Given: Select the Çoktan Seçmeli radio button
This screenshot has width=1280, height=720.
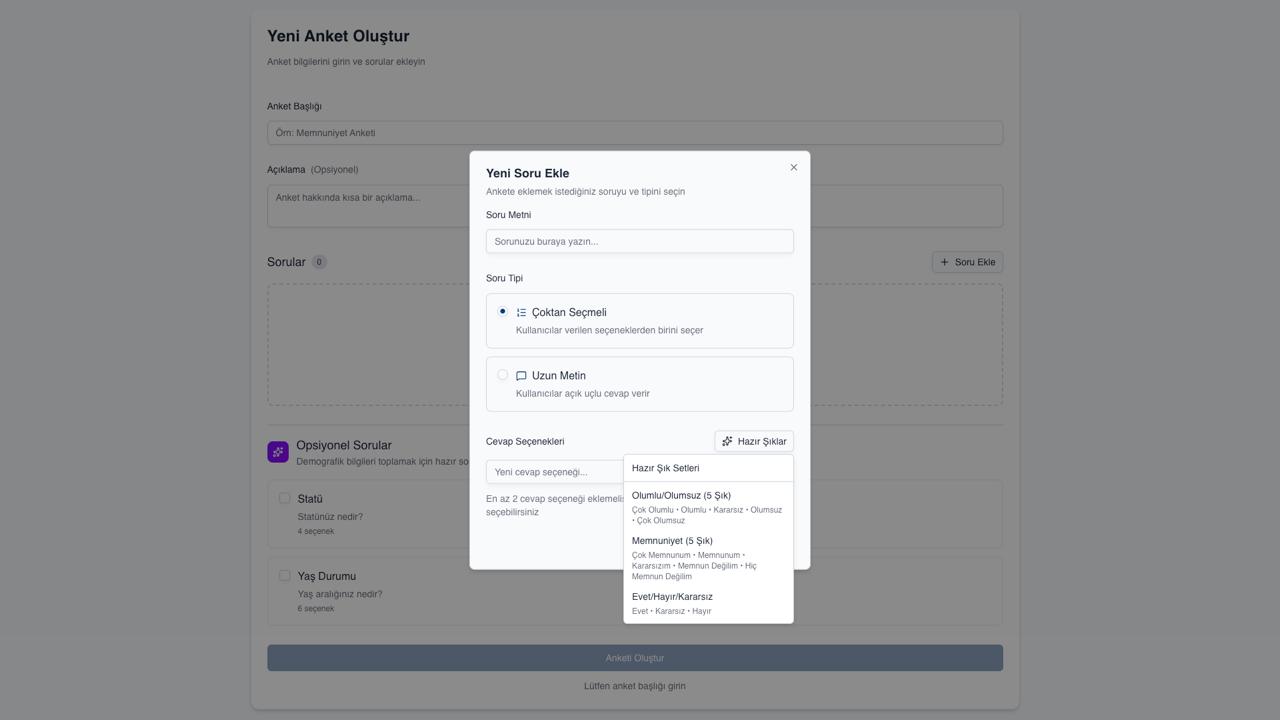Looking at the screenshot, I should click(503, 312).
